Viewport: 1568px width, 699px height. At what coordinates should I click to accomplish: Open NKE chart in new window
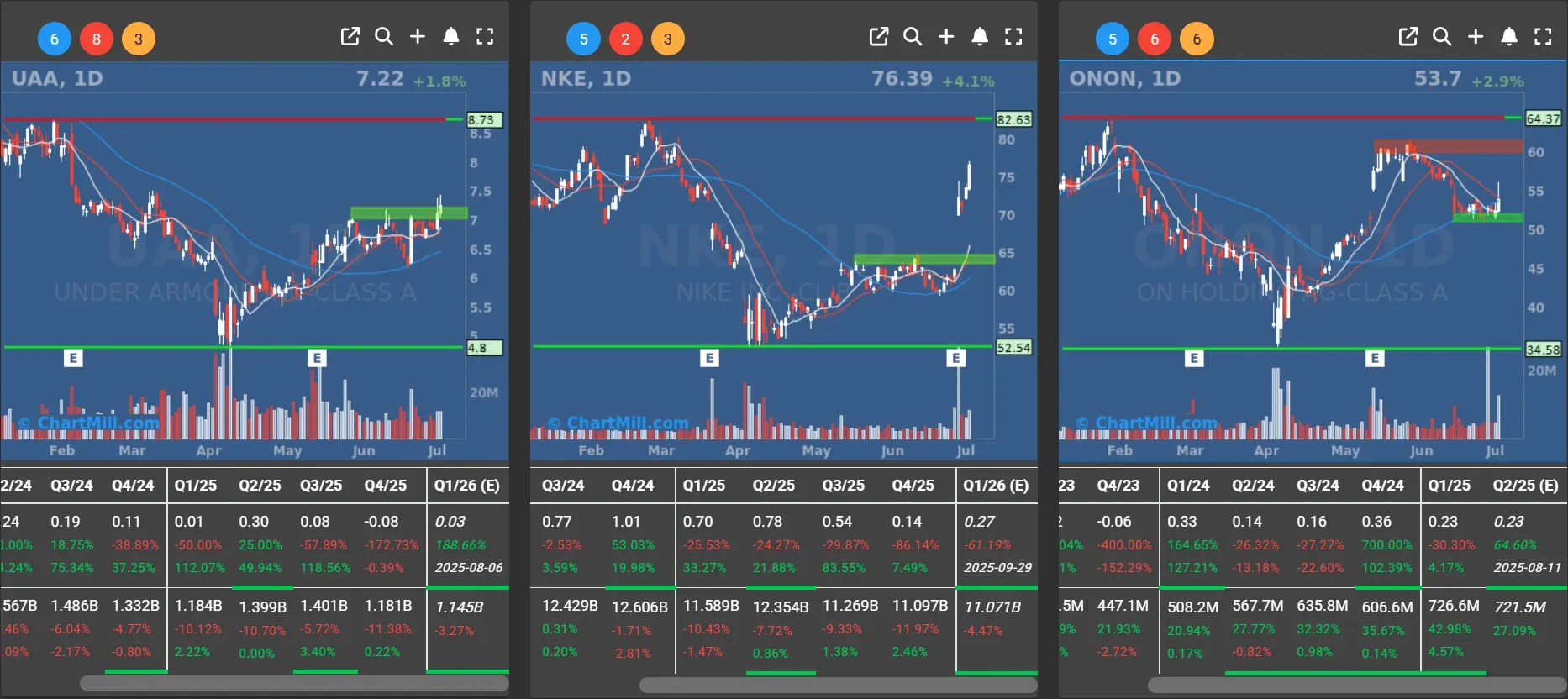pos(879,36)
